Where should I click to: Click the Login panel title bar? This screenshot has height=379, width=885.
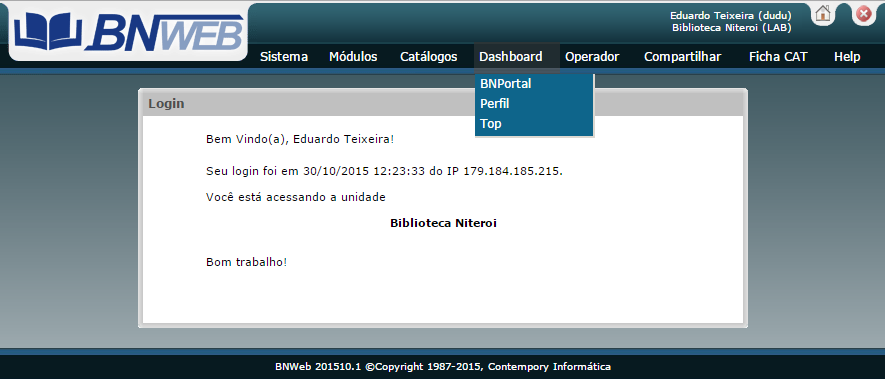pos(443,104)
